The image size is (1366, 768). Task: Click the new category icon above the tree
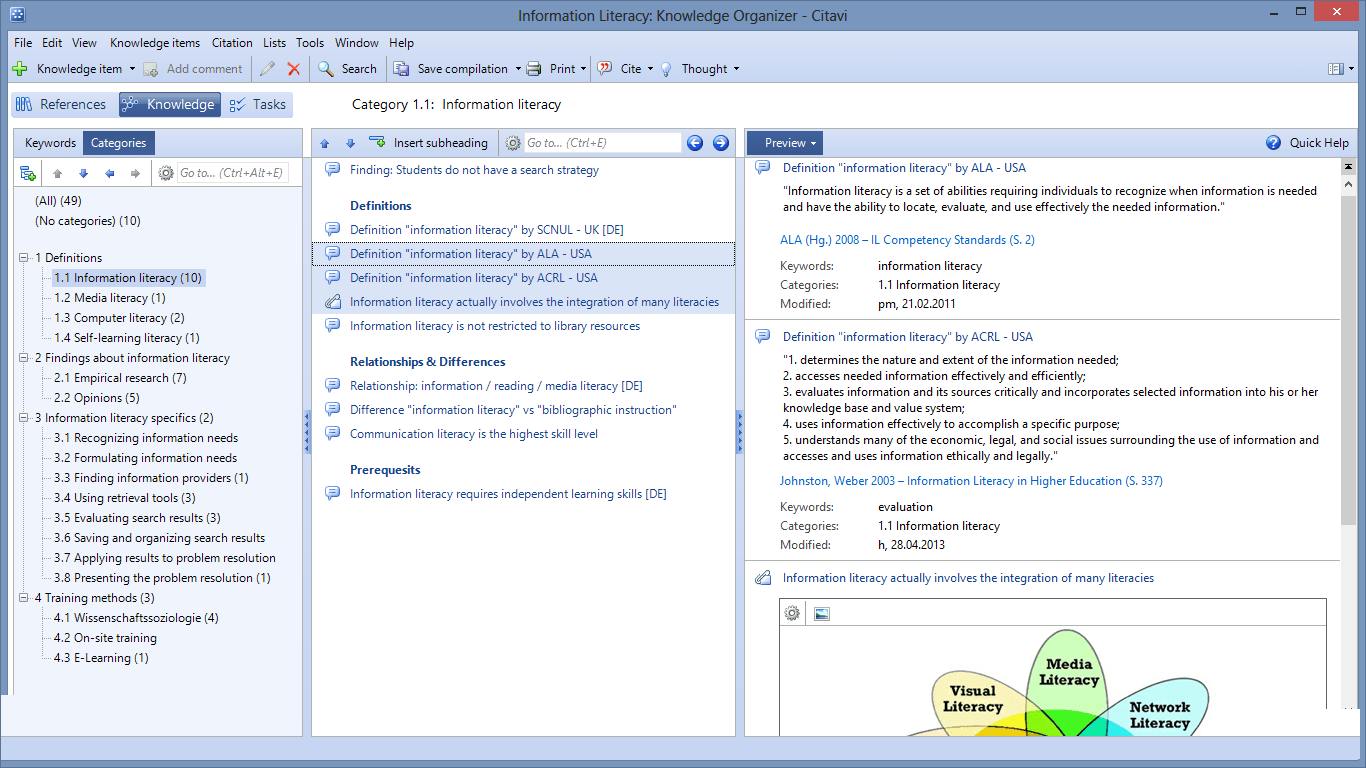(x=28, y=173)
